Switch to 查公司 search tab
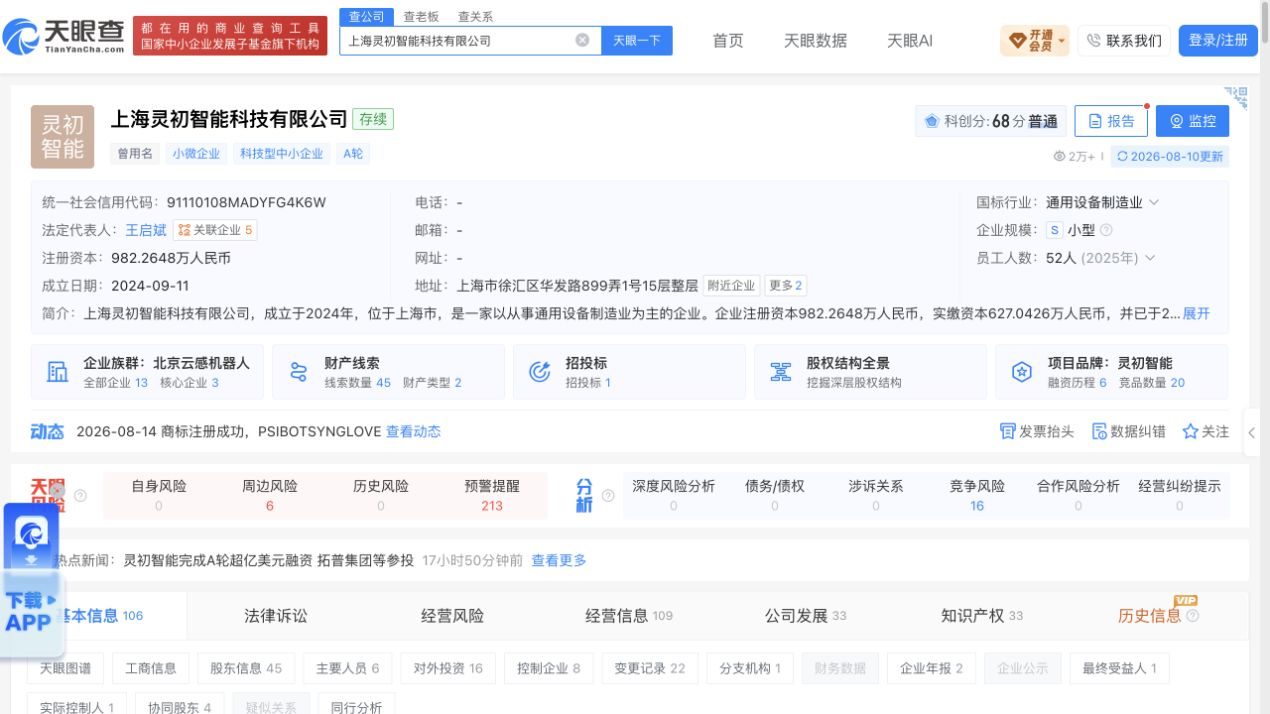Viewport: 1270px width, 714px height. [366, 16]
